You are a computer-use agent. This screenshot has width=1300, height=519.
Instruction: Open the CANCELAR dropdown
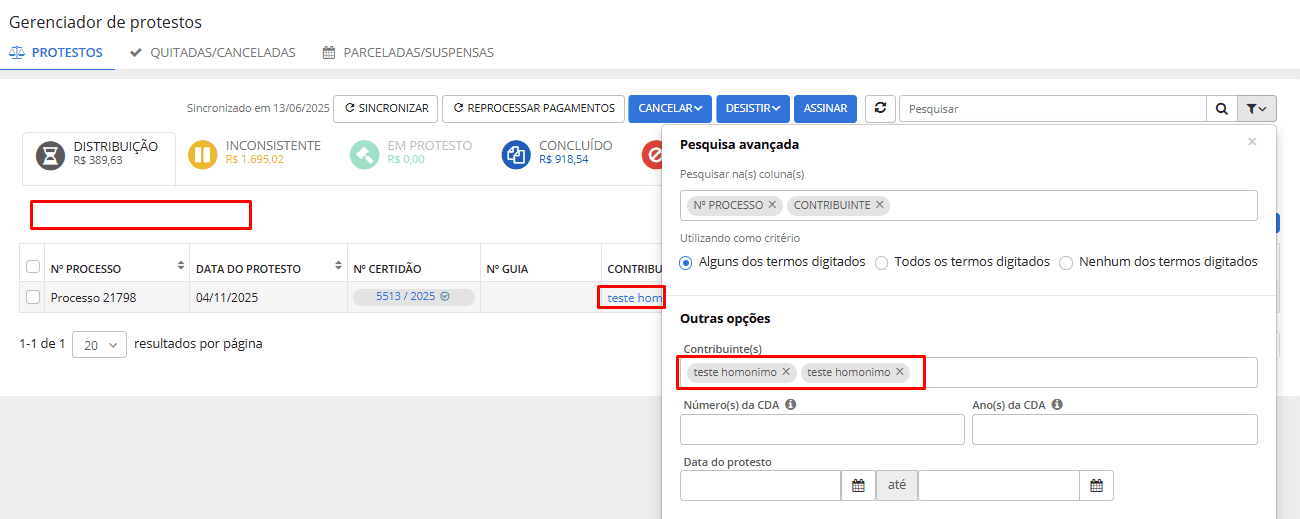[670, 108]
